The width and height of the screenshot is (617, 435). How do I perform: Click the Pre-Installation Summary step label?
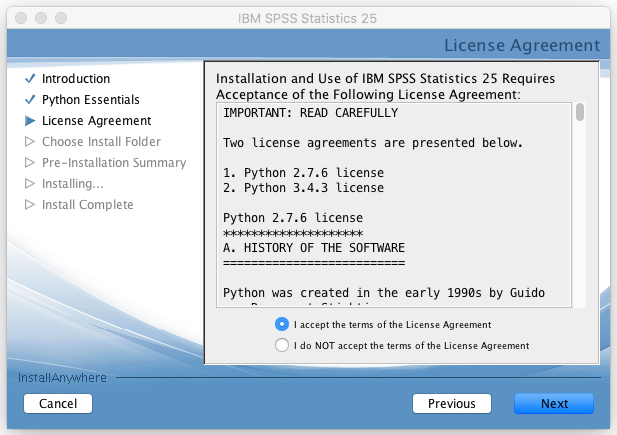[x=114, y=163]
